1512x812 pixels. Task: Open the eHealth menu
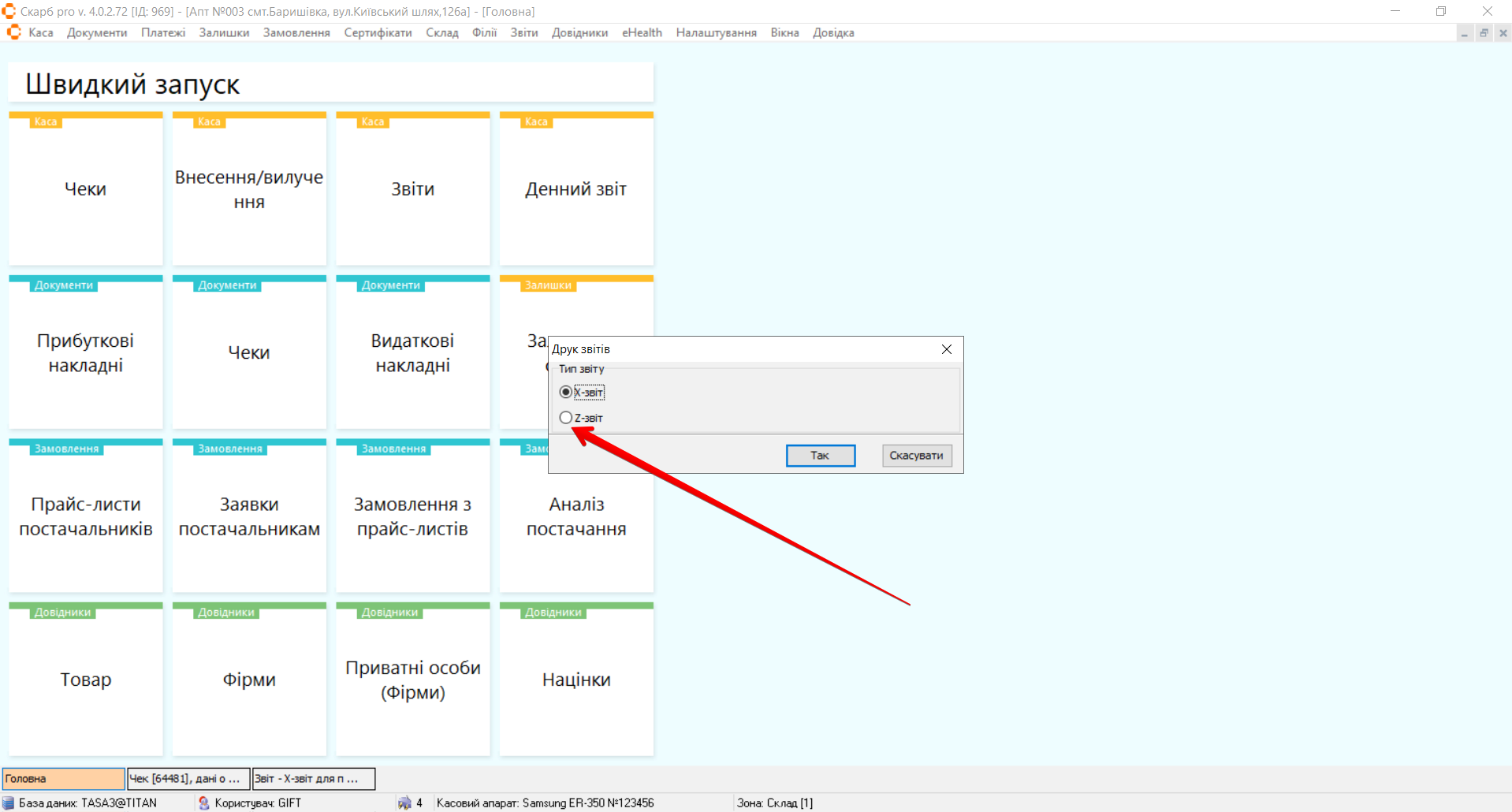[642, 32]
